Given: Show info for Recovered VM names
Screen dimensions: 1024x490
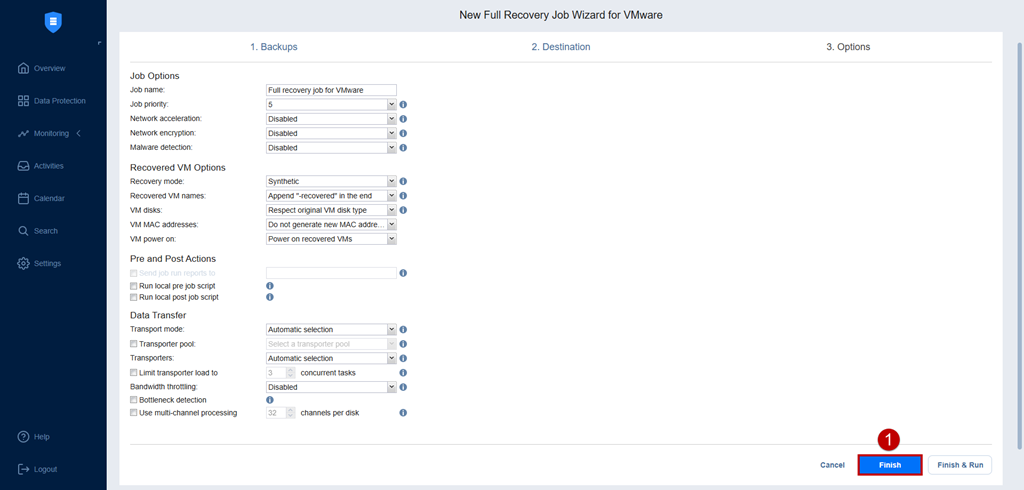Looking at the screenshot, I should 403,196.
